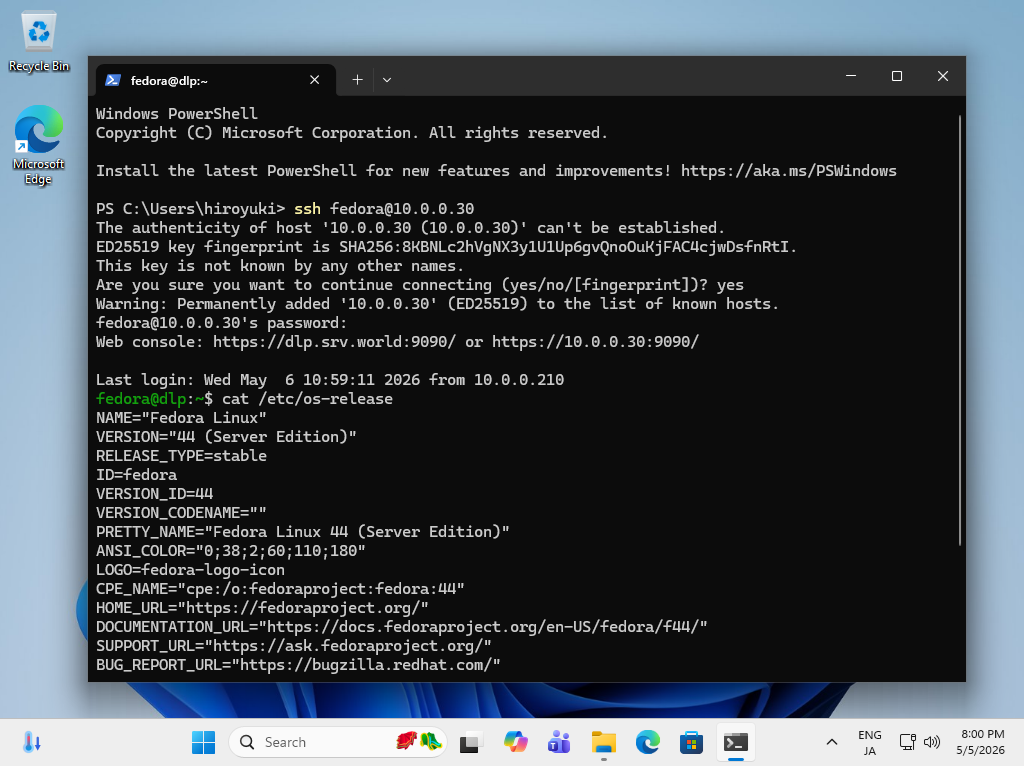Click 'NAME="Fedora Linux"' line
The width and height of the screenshot is (1024, 766).
click(x=181, y=418)
